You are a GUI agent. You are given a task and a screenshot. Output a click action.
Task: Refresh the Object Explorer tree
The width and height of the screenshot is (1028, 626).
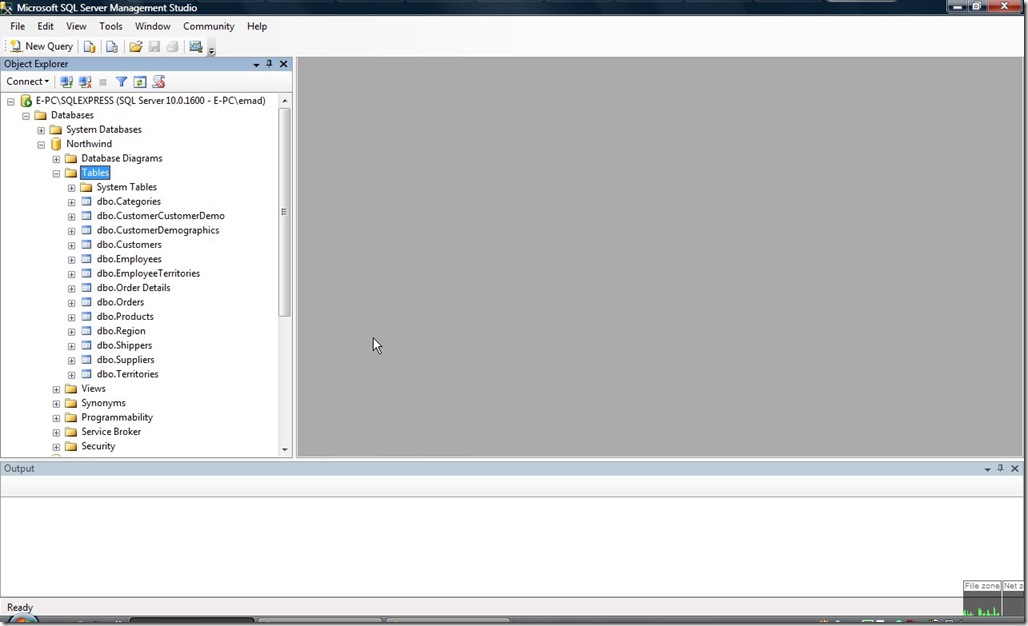coord(139,81)
